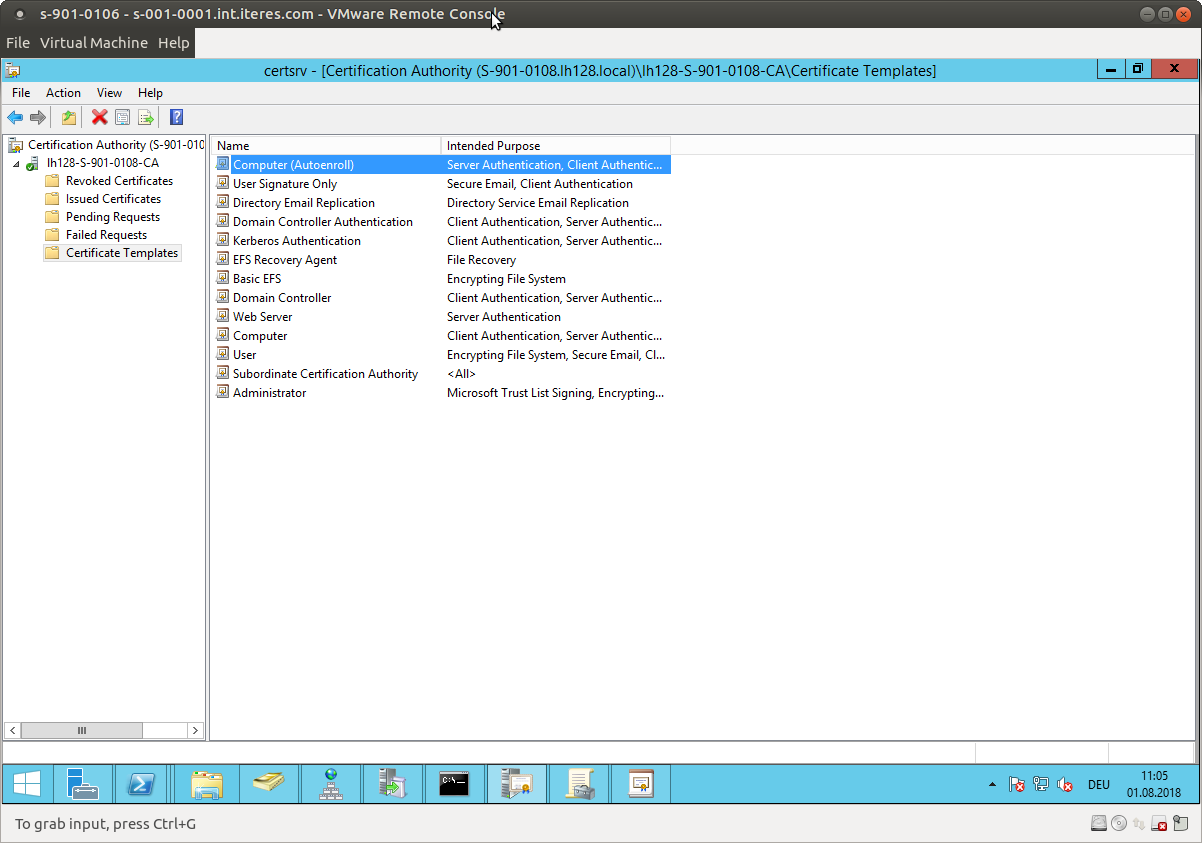Viewport: 1202px width, 843px height.
Task: Open Properties from the certsrv toolbar
Action: coord(122,117)
